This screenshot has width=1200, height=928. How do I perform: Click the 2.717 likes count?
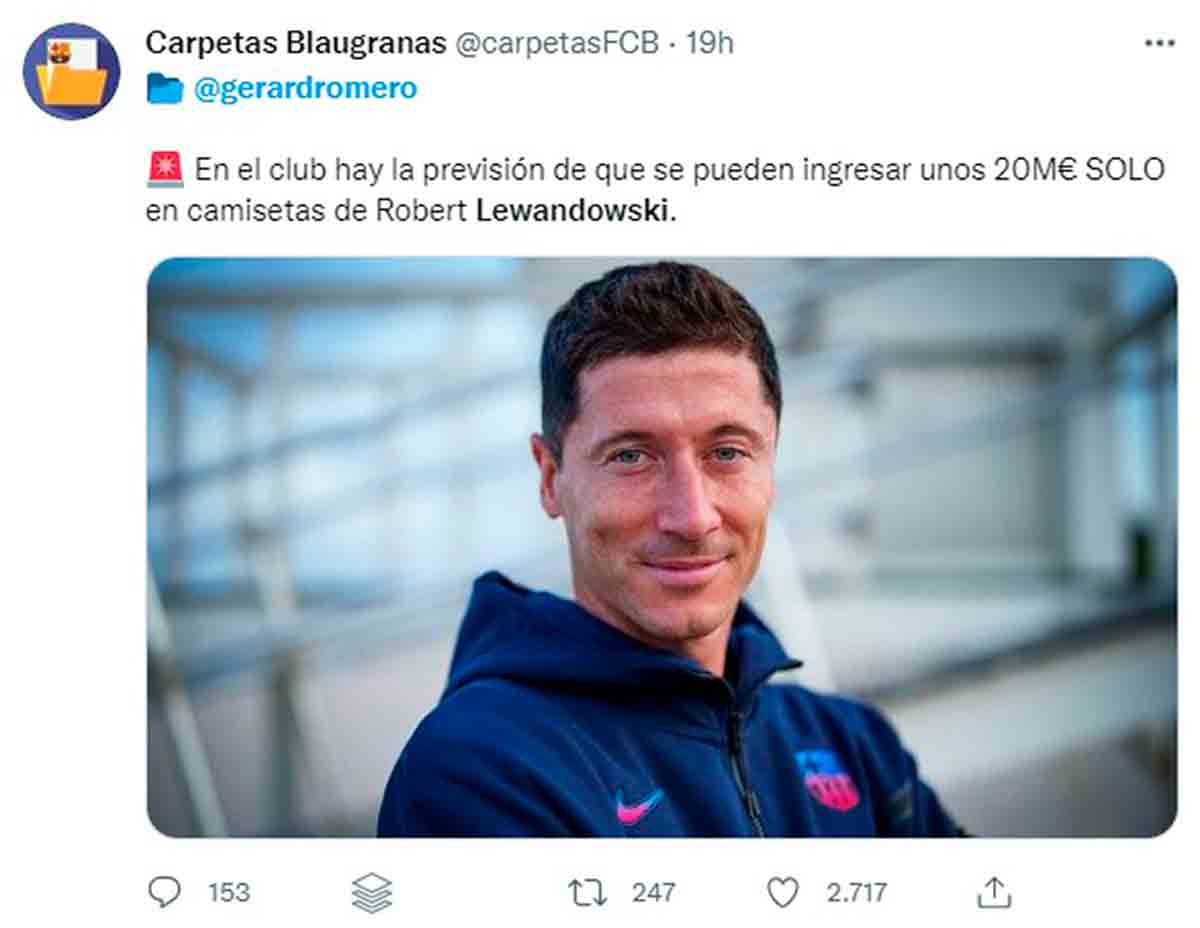coord(856,892)
